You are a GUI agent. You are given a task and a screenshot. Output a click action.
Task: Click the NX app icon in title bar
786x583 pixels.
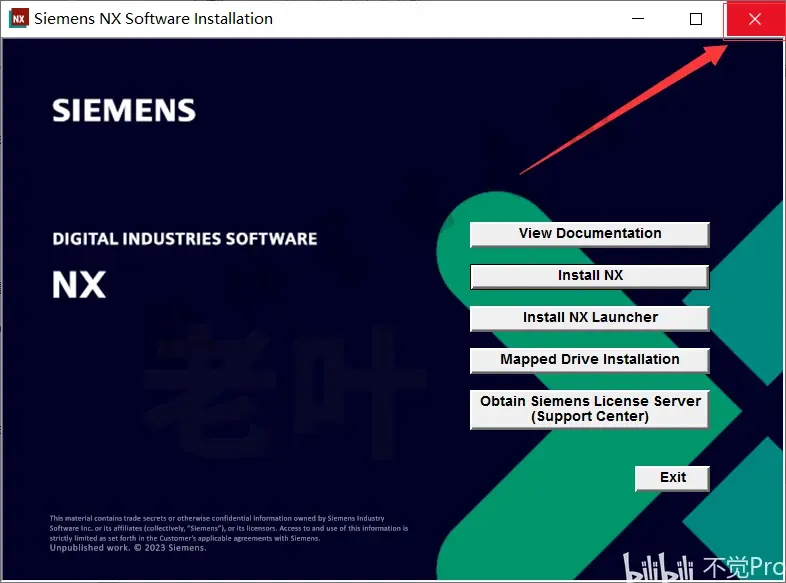[19, 19]
